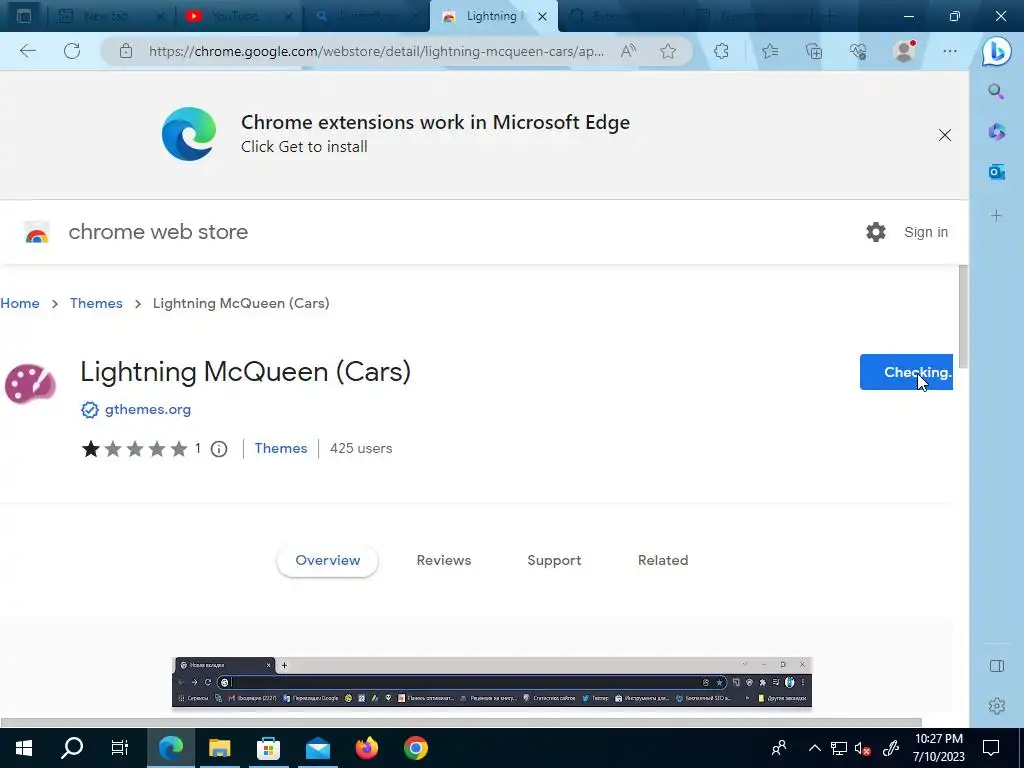Dismiss the Chrome extensions Edge banner
Image resolution: width=1024 pixels, height=768 pixels.
click(944, 135)
